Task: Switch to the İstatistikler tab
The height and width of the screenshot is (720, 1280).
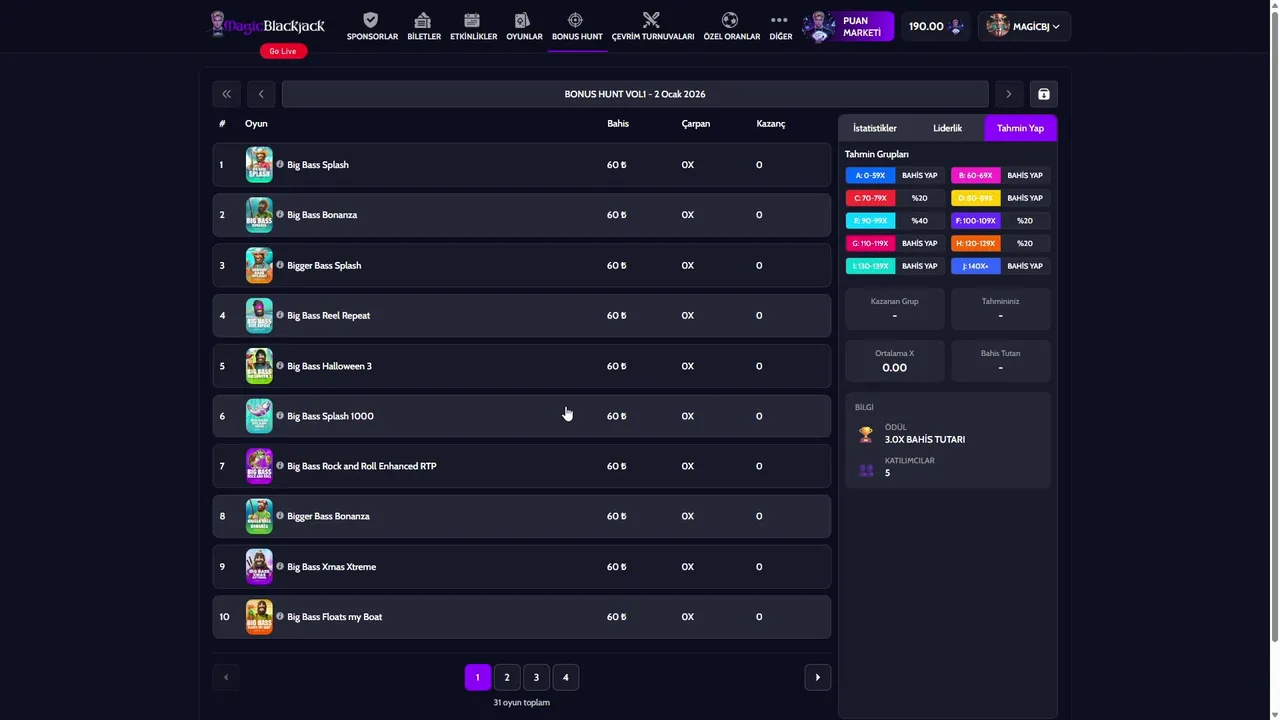Action: pos(875,128)
